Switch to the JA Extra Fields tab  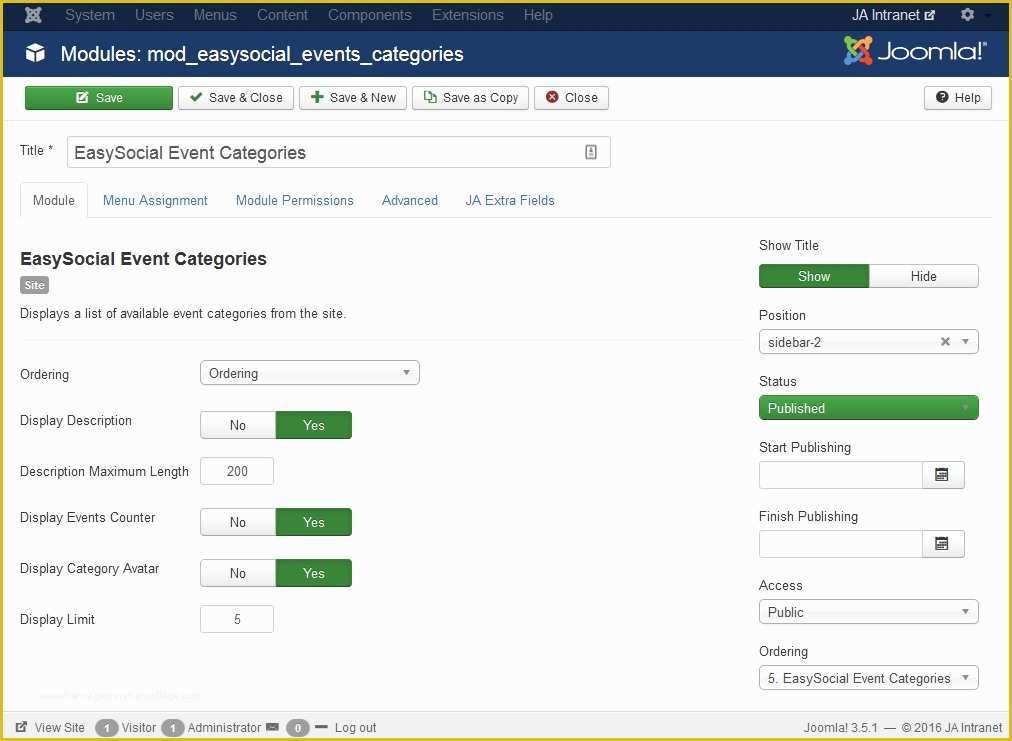coord(510,200)
